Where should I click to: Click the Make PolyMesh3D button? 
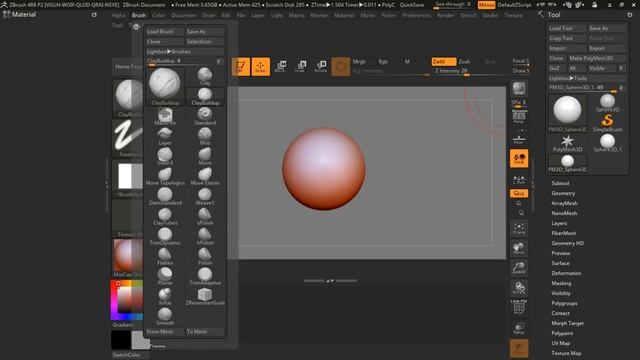[x=596, y=58]
